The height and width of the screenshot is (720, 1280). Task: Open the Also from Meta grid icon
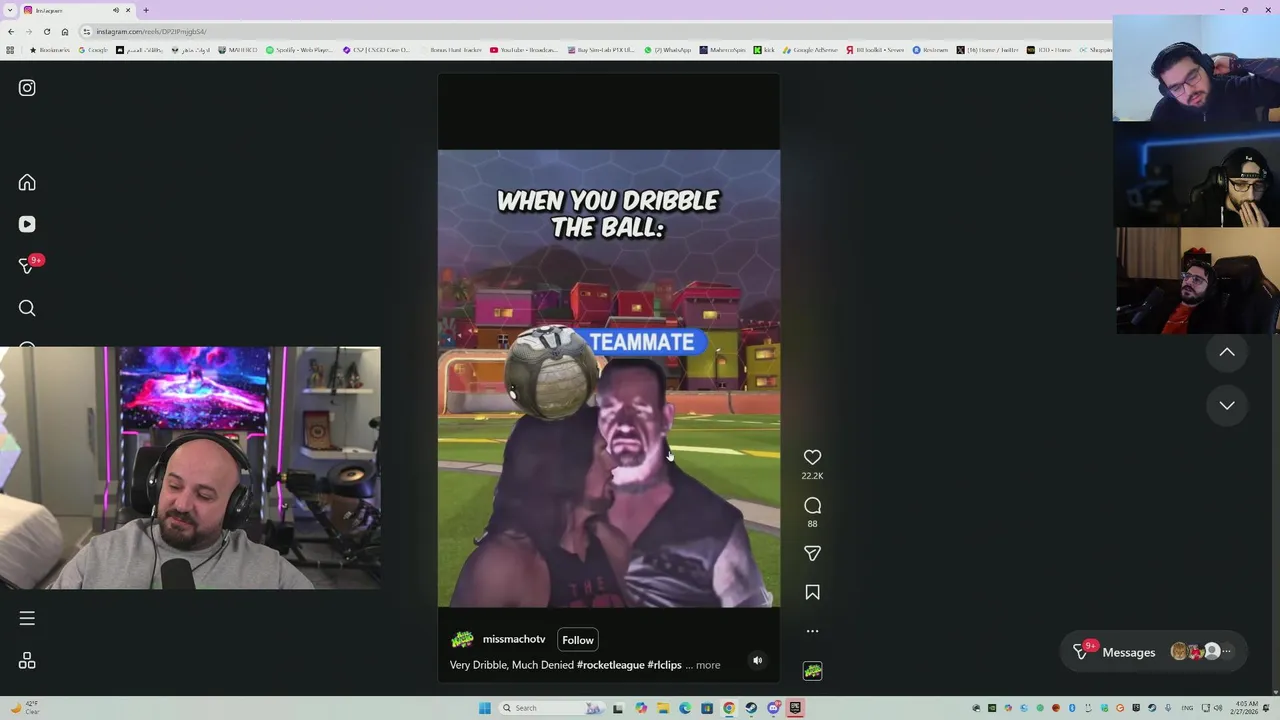[27, 661]
